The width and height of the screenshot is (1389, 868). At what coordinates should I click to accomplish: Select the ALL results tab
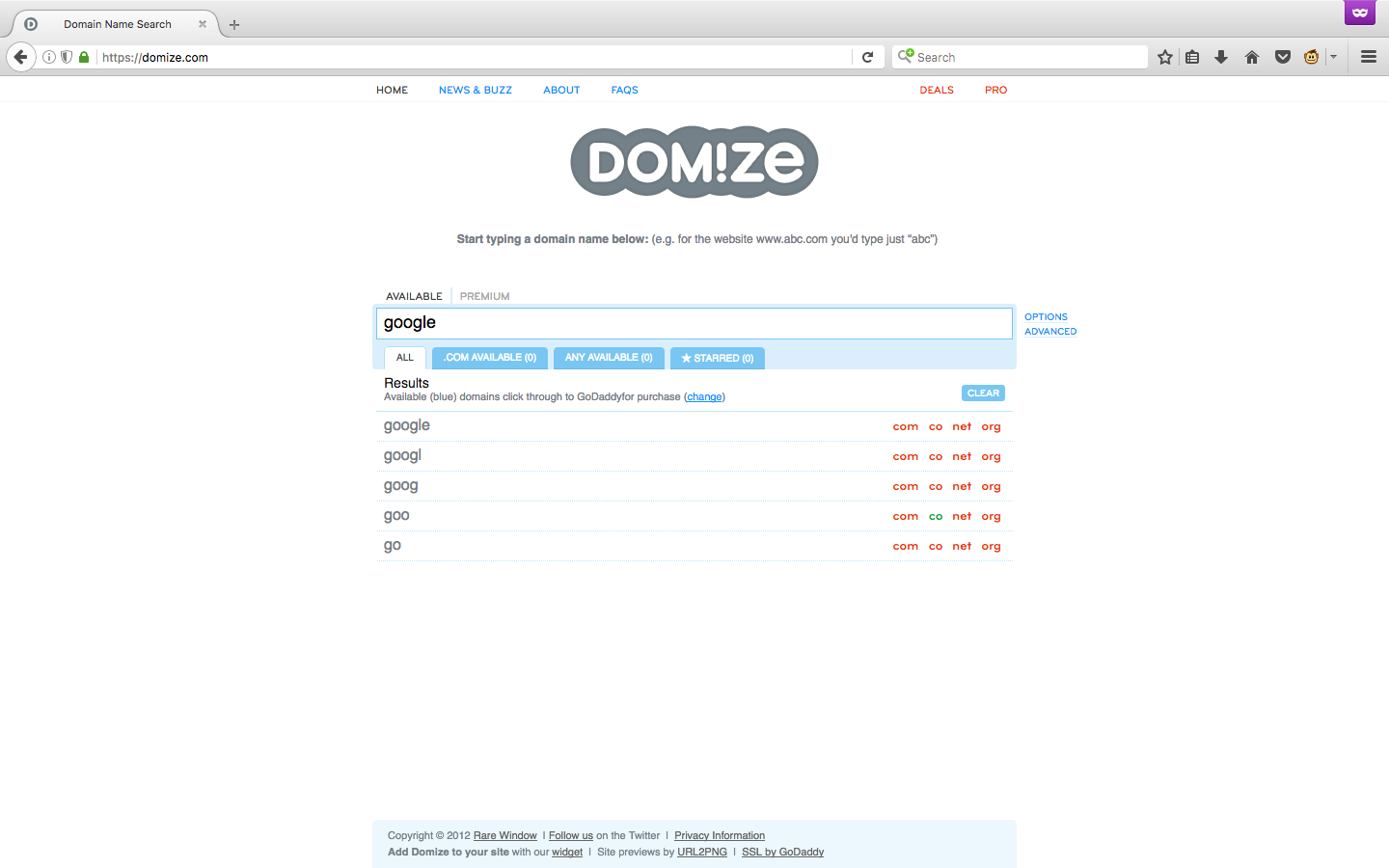405,358
